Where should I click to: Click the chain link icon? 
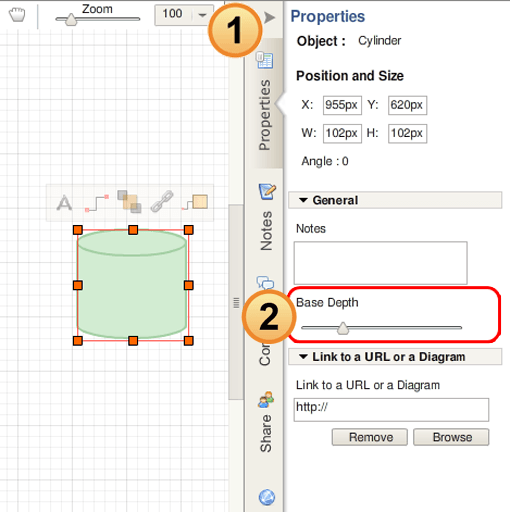click(x=162, y=201)
